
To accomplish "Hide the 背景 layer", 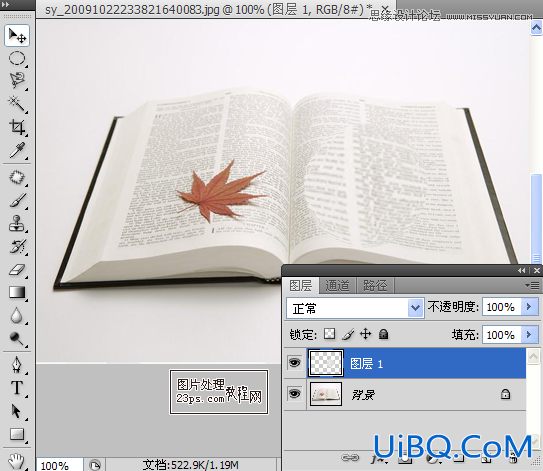I will pos(294,394).
